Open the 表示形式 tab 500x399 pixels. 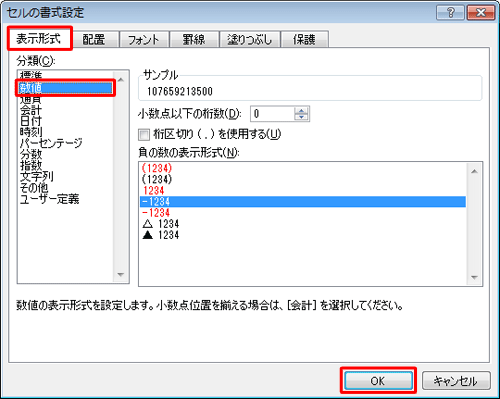pyautogui.click(x=39, y=39)
